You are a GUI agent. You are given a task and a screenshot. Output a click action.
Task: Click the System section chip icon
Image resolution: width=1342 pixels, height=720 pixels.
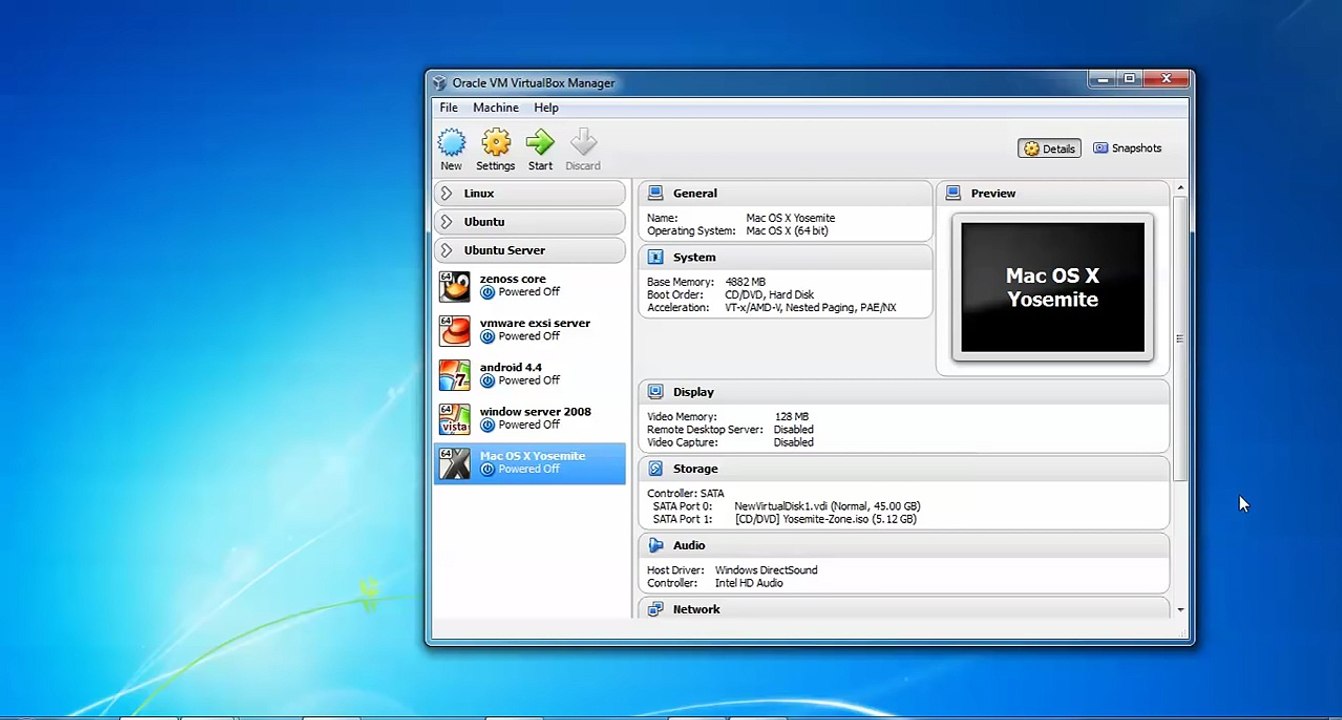pos(655,257)
